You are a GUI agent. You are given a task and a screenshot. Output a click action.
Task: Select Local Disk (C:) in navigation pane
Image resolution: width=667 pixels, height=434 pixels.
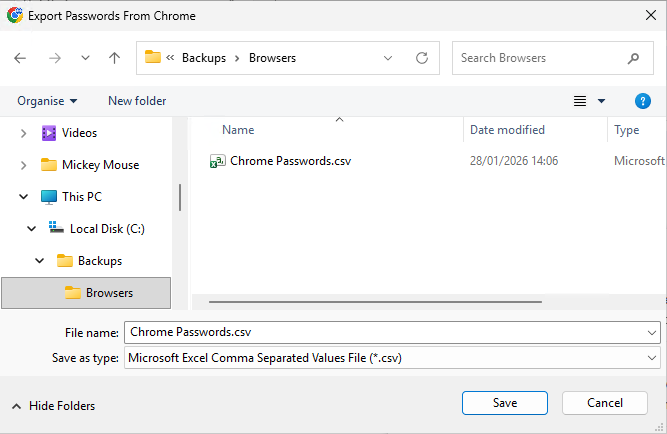click(x=107, y=228)
